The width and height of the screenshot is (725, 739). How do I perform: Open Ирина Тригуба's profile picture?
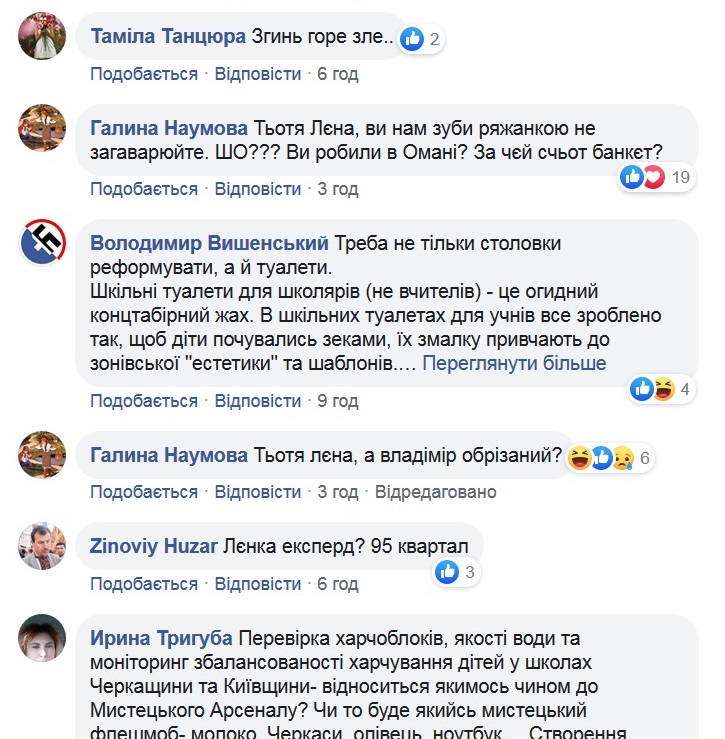(x=43, y=639)
